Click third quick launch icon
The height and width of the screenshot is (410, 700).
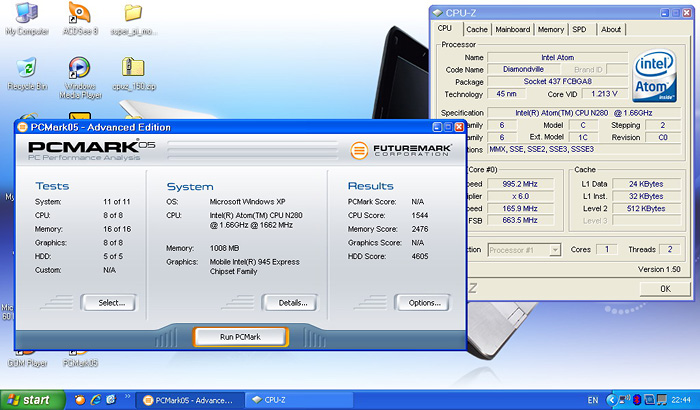111,399
